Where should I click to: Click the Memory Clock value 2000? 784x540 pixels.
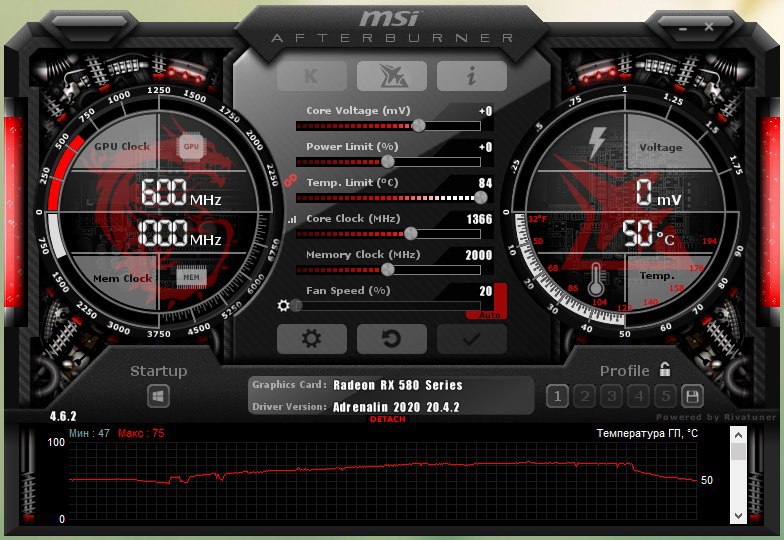[x=478, y=255]
